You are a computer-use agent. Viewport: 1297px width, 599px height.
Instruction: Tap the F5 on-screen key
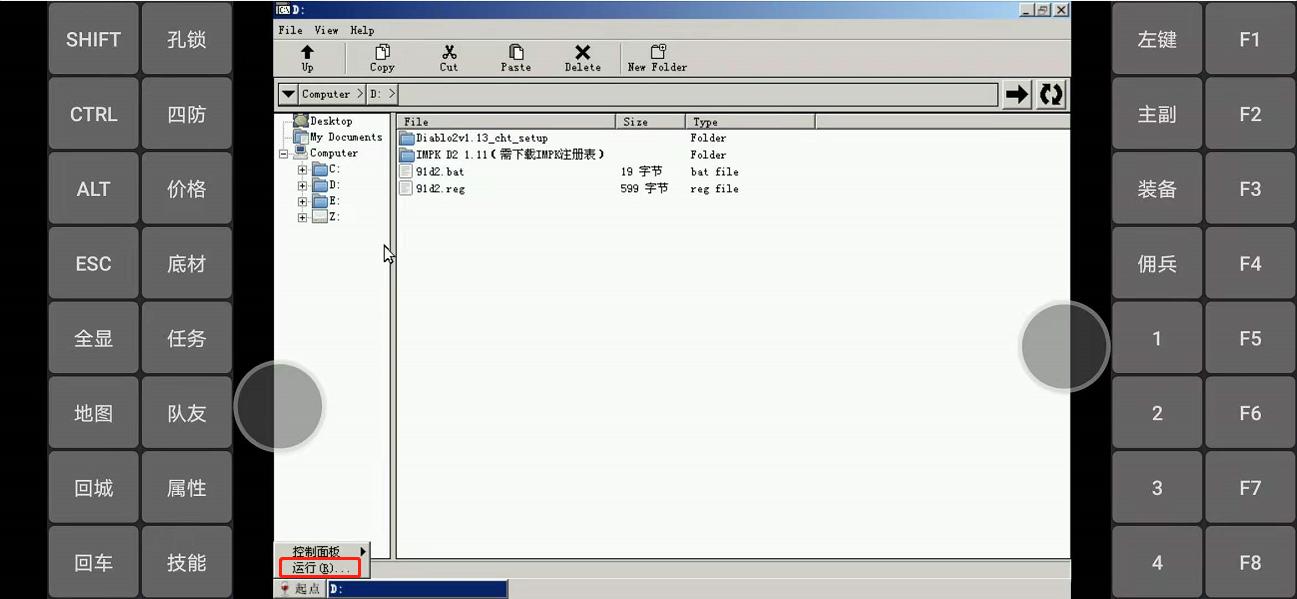[1250, 339]
